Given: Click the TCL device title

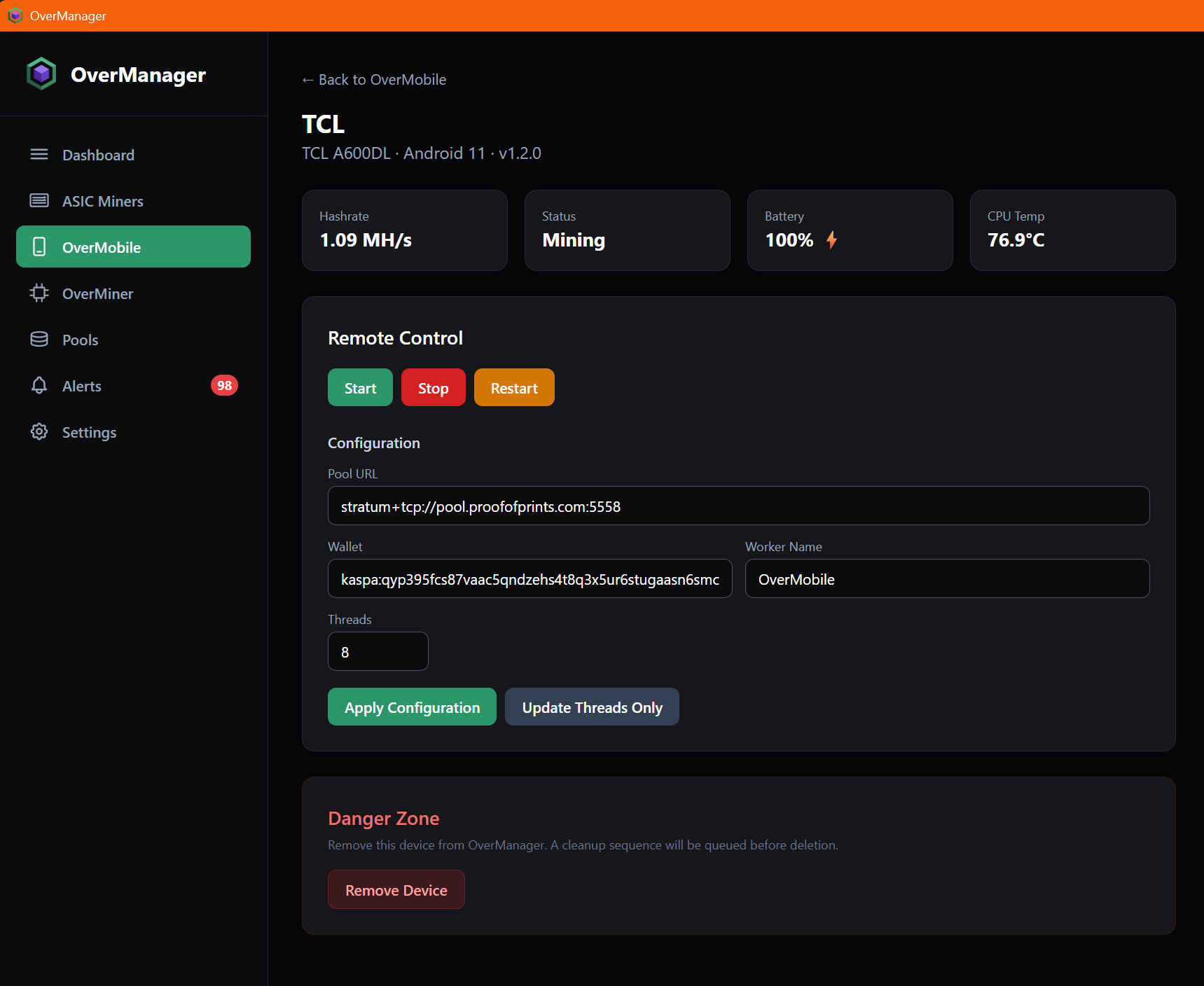Looking at the screenshot, I should tap(323, 124).
